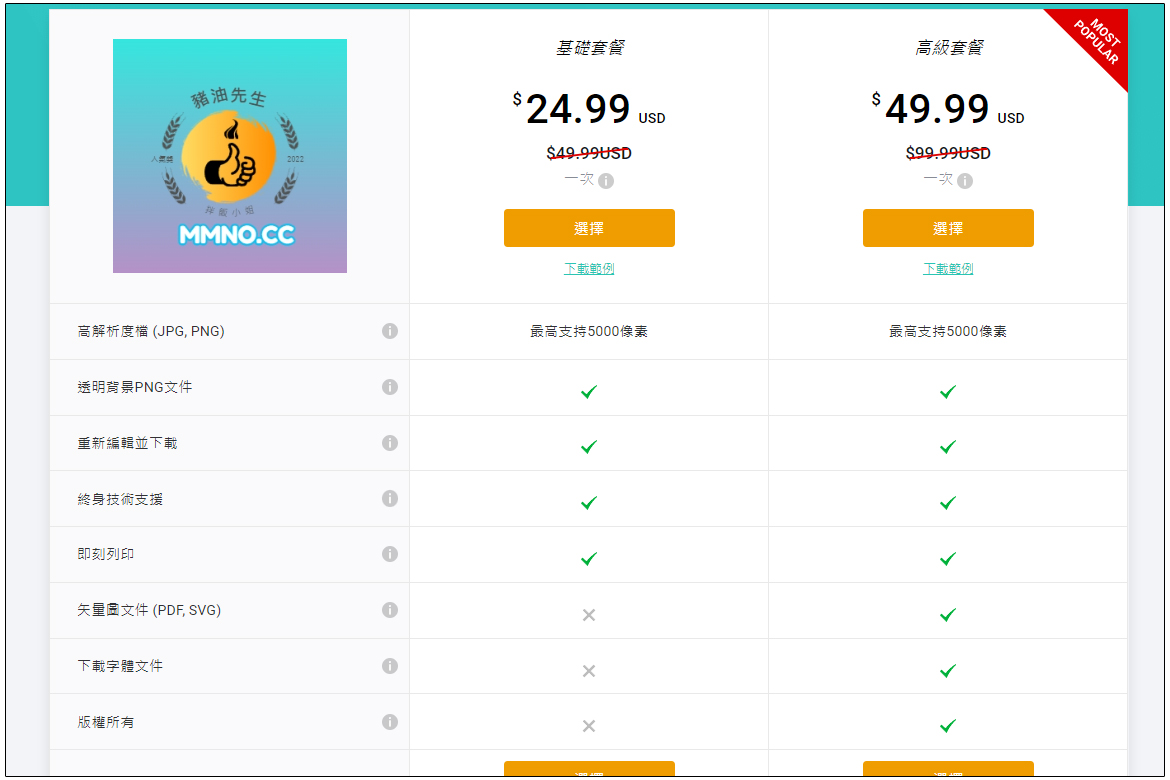Click info icon next to 一次 under $49.99
Viewport: 1170px width, 780px height.
point(965,181)
